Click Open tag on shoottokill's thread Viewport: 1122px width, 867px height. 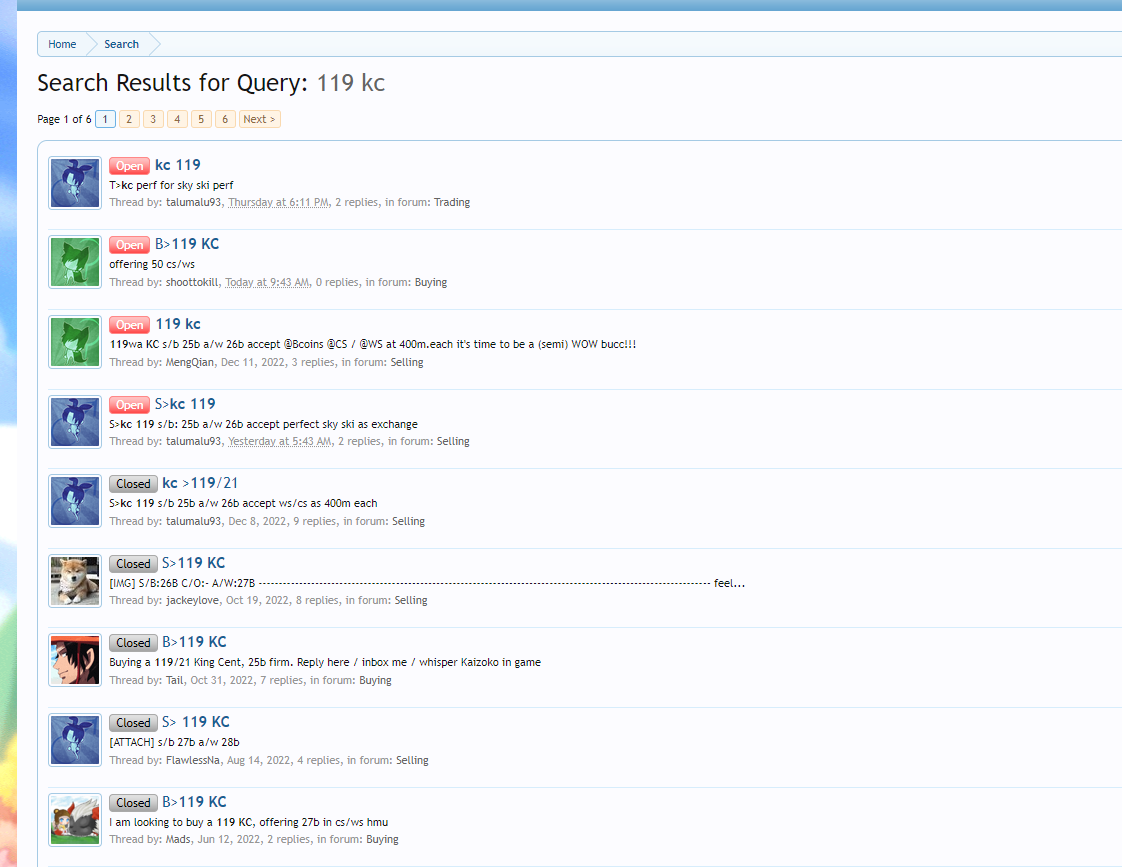[130, 245]
